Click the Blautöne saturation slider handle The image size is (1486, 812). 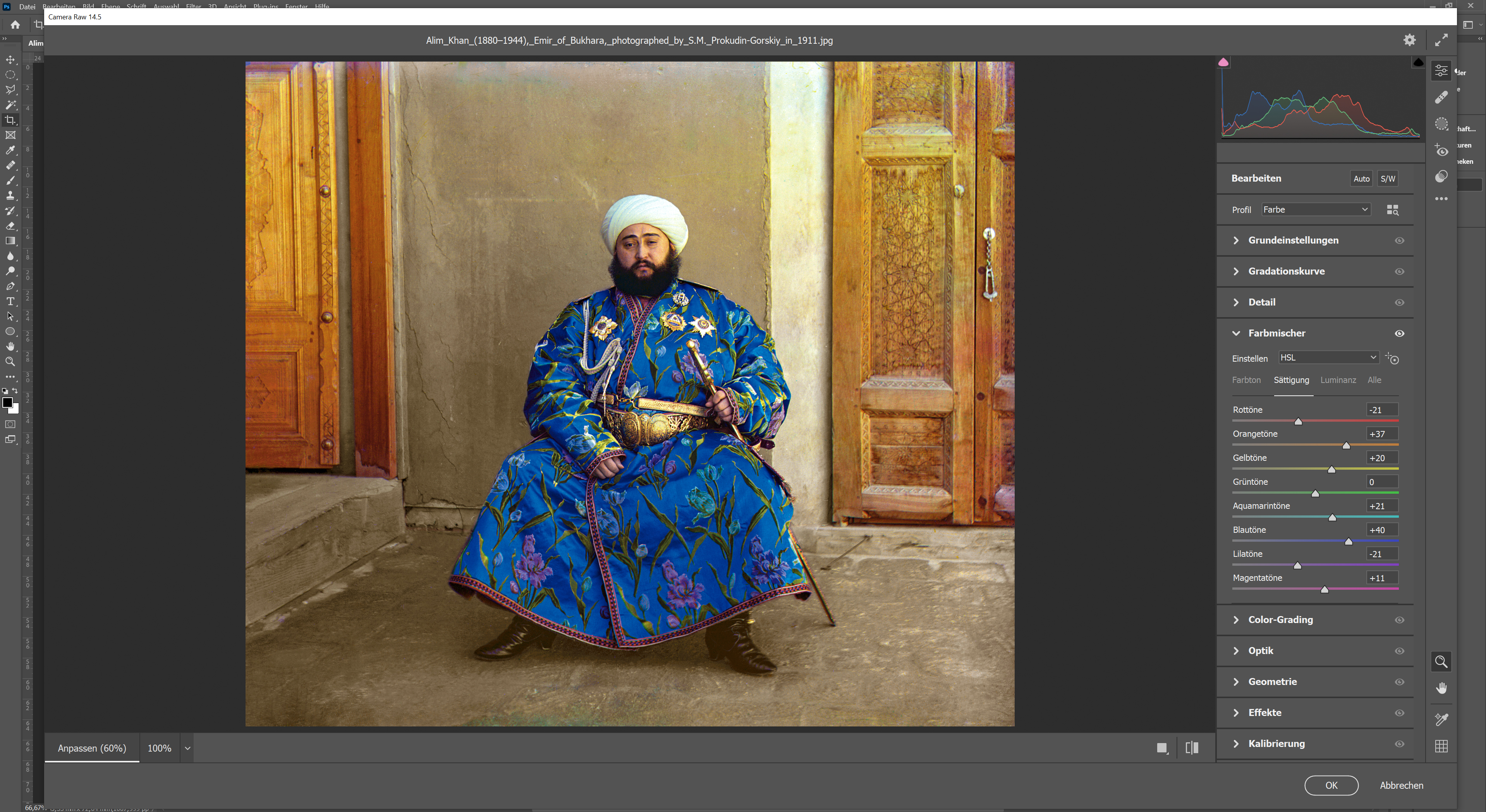pyautogui.click(x=1348, y=541)
